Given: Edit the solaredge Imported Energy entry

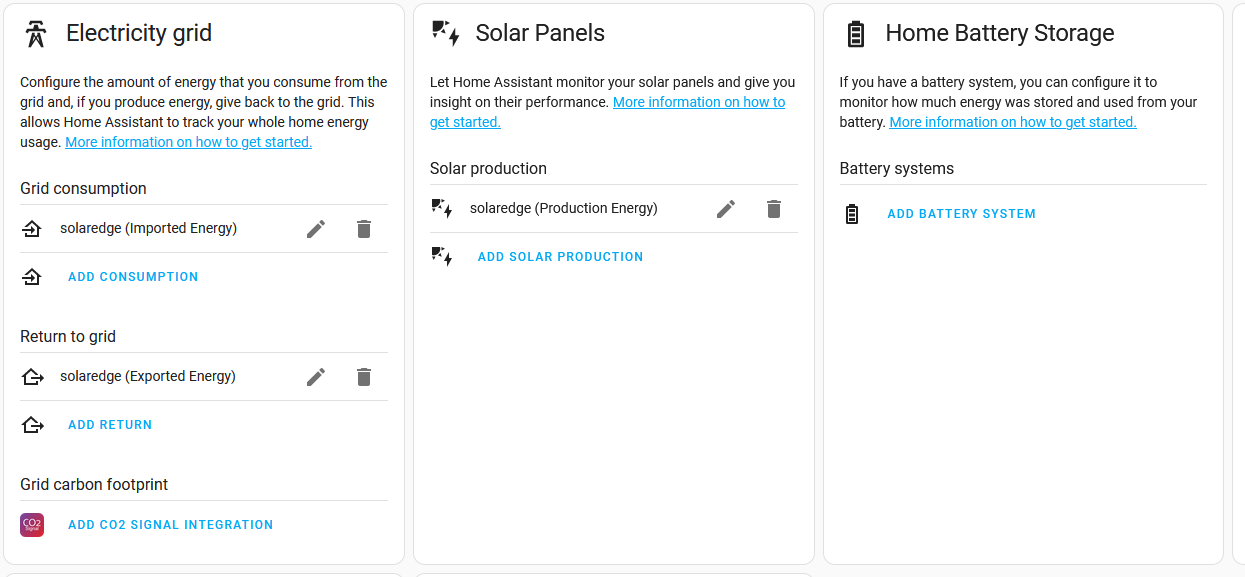Looking at the screenshot, I should (x=315, y=228).
